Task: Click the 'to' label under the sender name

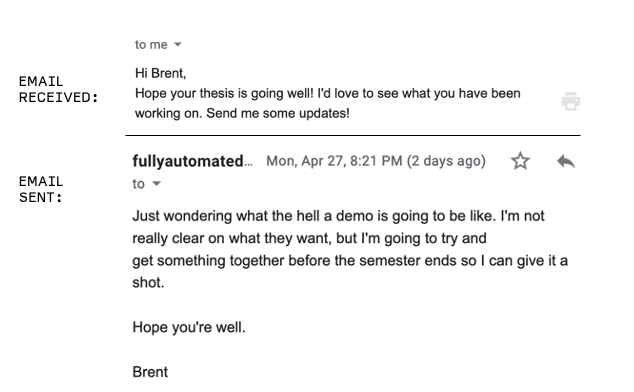Action: (x=138, y=184)
